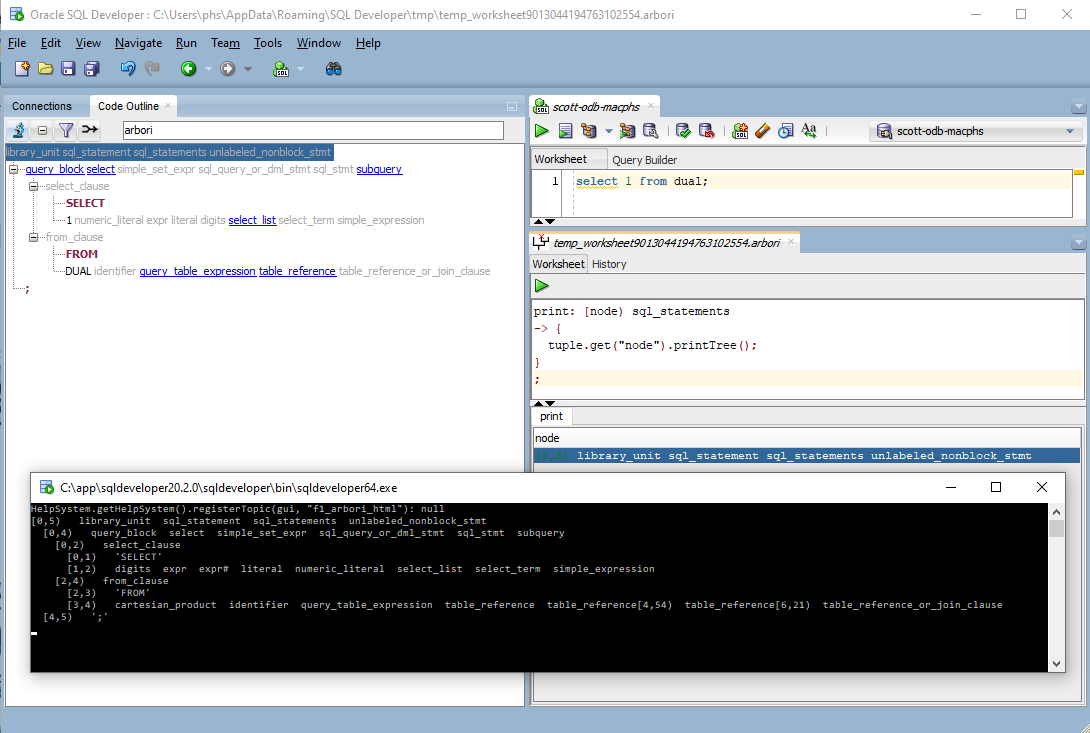
Task: Navigate back with the green arrow button
Action: [x=188, y=68]
